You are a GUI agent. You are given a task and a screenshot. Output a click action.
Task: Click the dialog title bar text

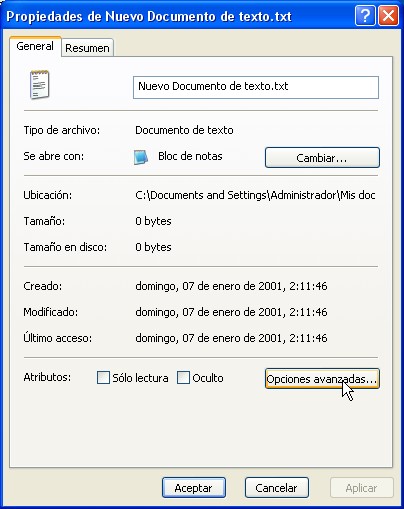[149, 16]
